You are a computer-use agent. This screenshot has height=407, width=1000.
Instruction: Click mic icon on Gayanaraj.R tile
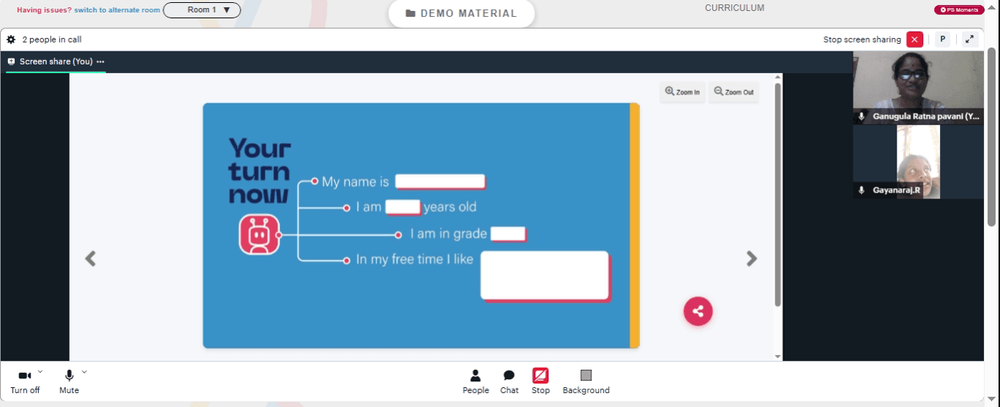pyautogui.click(x=862, y=190)
